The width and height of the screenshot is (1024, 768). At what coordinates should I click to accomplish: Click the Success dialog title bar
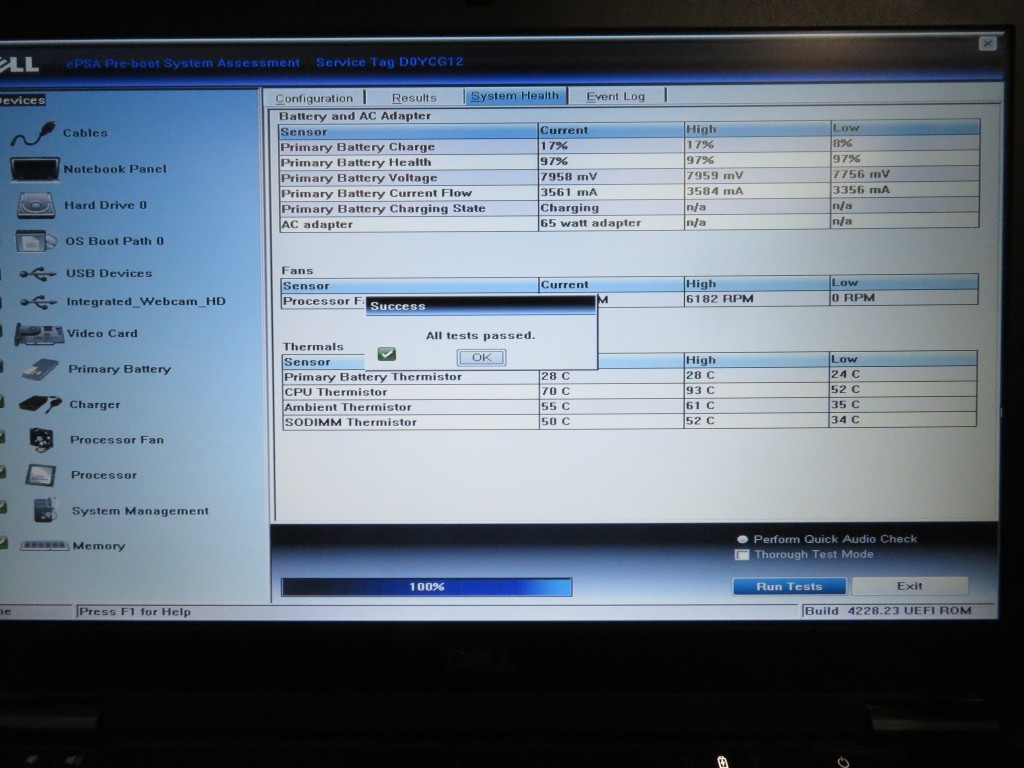coord(481,306)
